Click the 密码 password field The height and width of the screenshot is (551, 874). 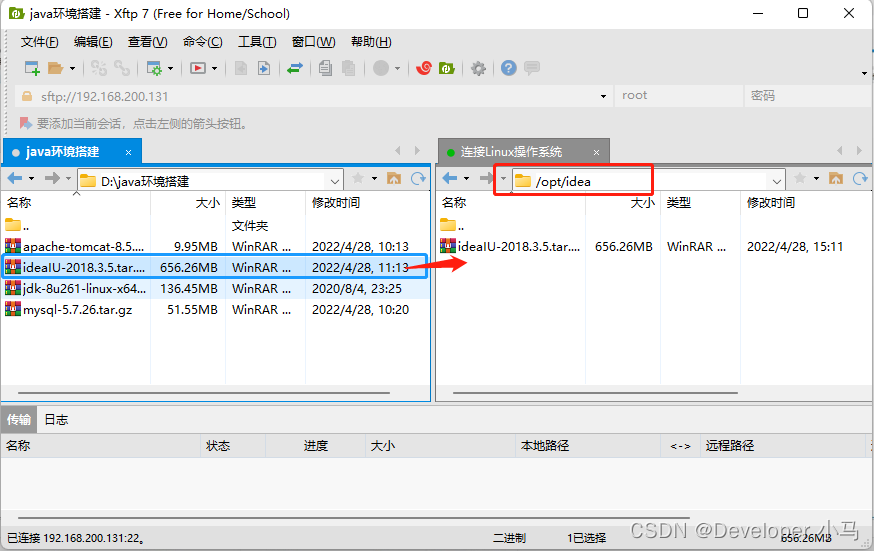(x=808, y=96)
